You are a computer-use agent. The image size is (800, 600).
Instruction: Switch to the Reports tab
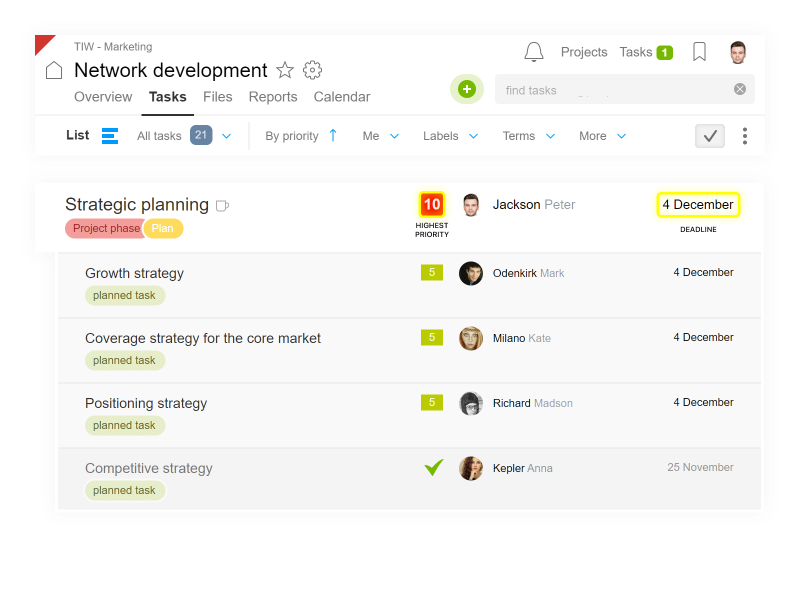pos(273,97)
